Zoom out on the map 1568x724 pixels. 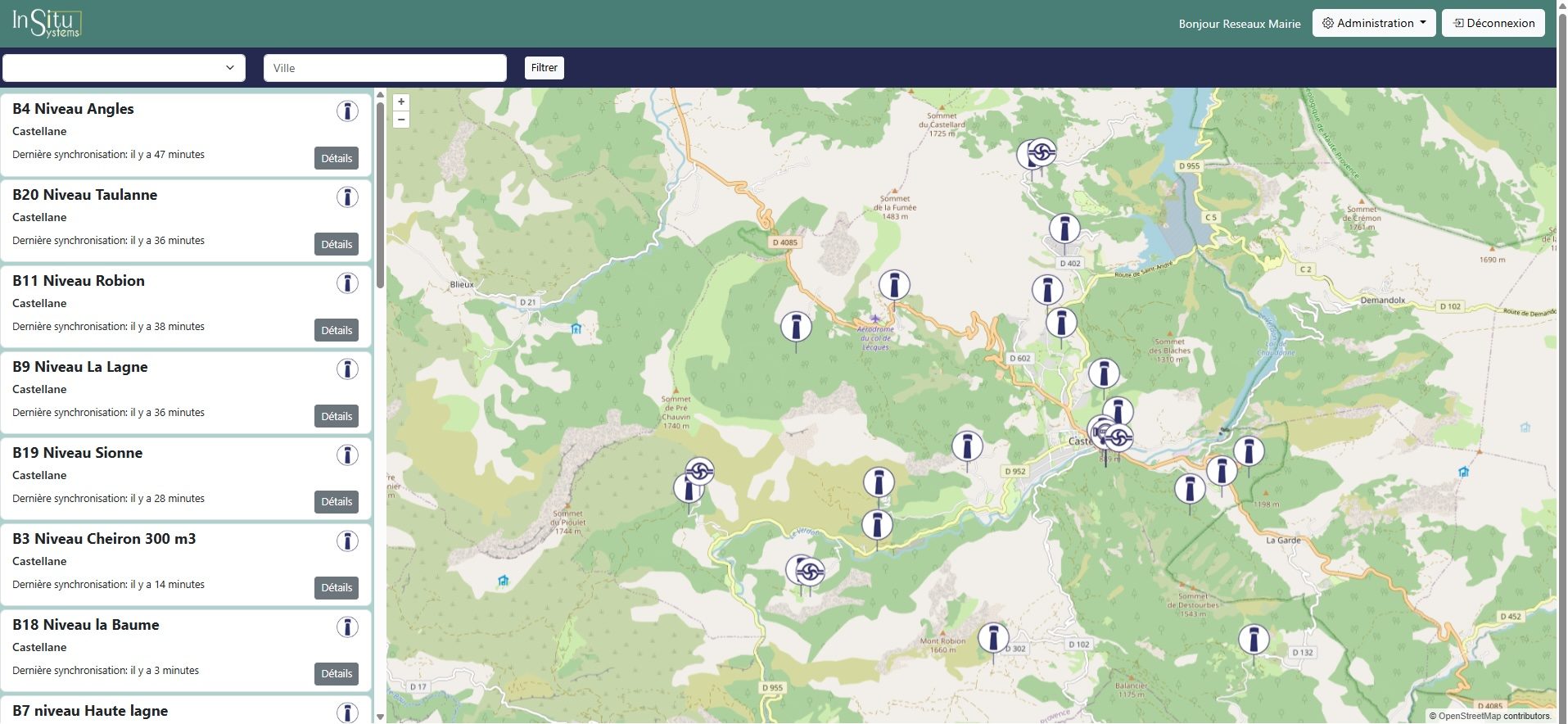coord(401,120)
